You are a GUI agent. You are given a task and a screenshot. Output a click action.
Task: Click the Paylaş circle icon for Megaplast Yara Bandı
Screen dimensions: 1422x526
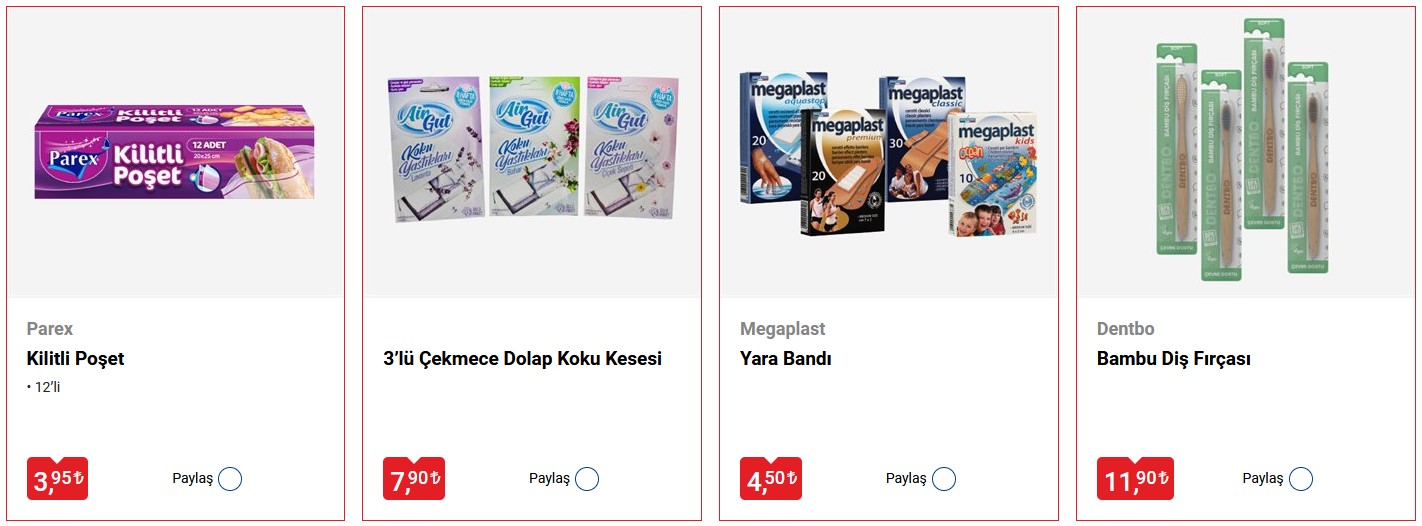coord(944,479)
